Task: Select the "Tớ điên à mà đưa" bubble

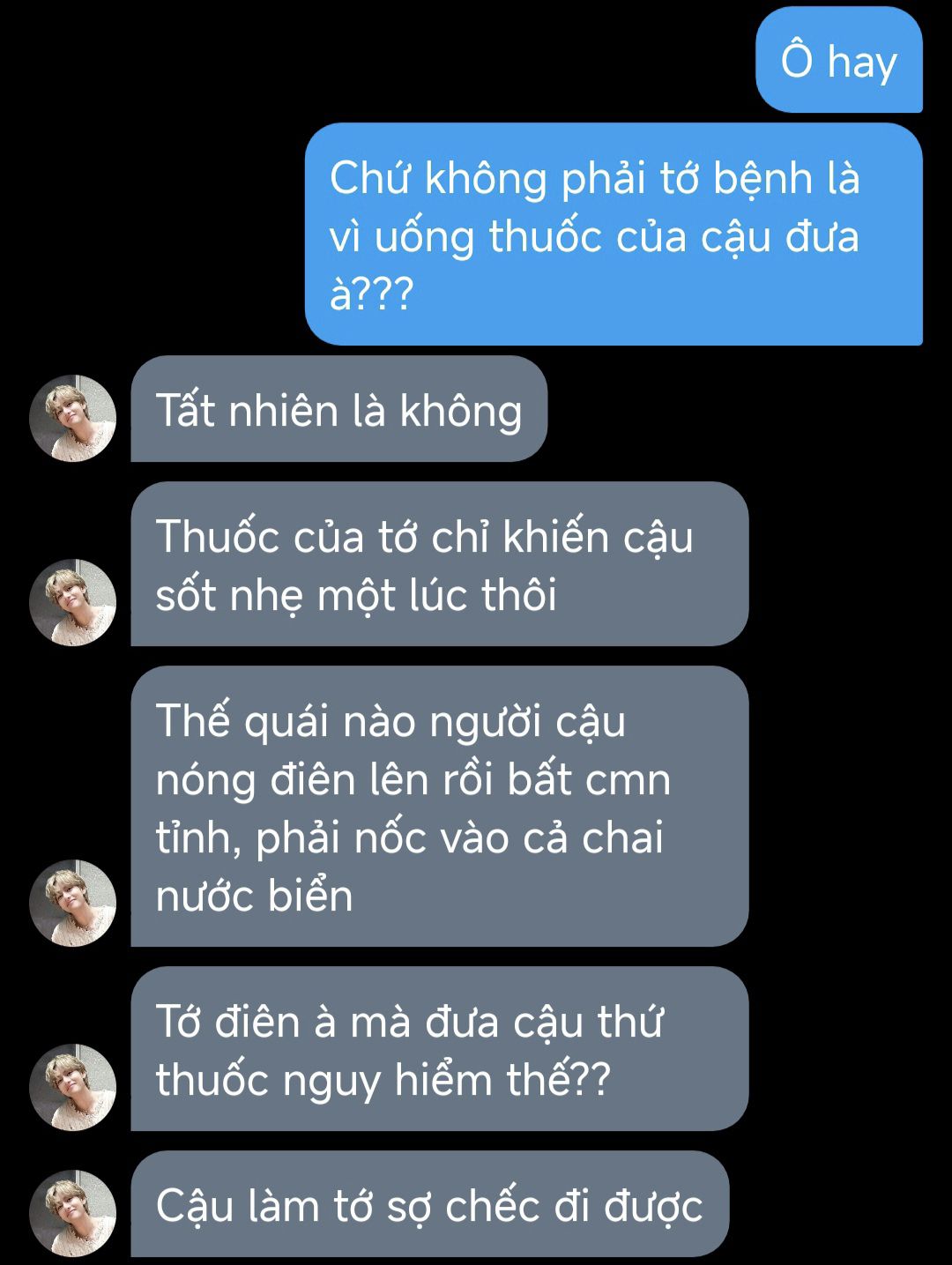Action: pyautogui.click(x=440, y=1049)
